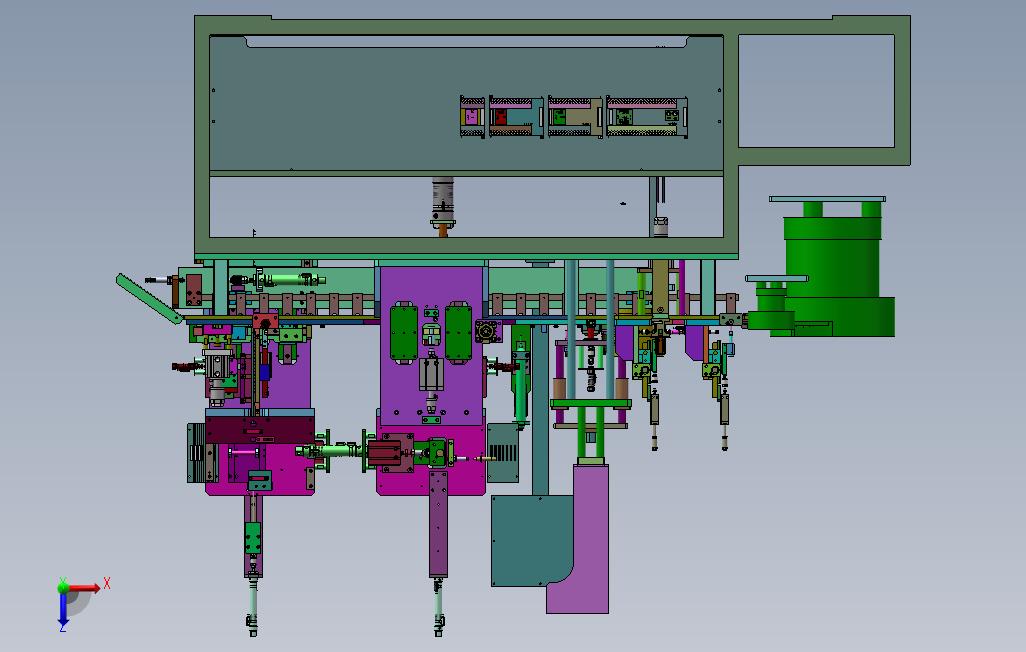
Task: Select the gray coupling below the upper panel
Action: pyautogui.click(x=443, y=201)
